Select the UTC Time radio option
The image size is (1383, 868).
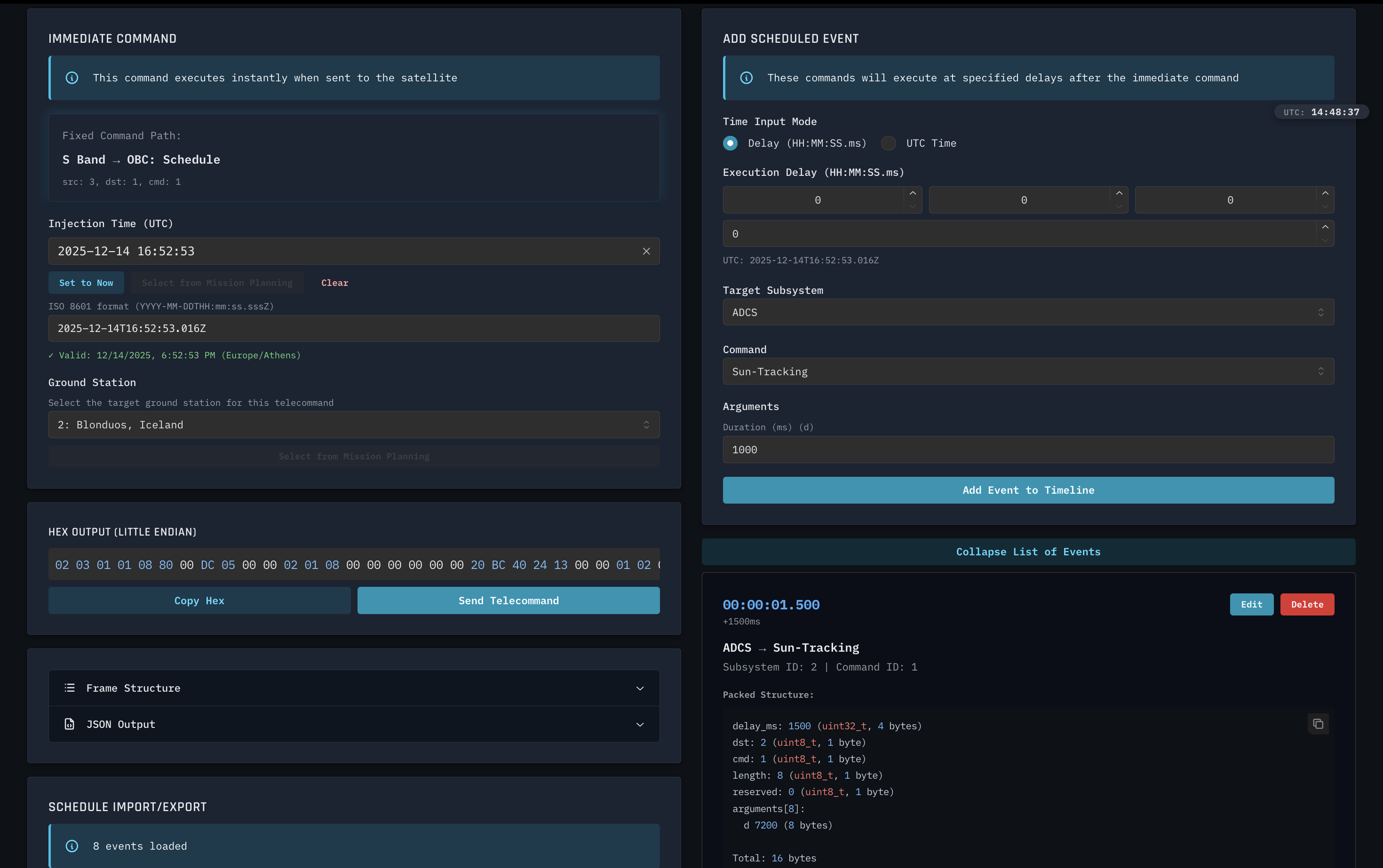(x=888, y=143)
